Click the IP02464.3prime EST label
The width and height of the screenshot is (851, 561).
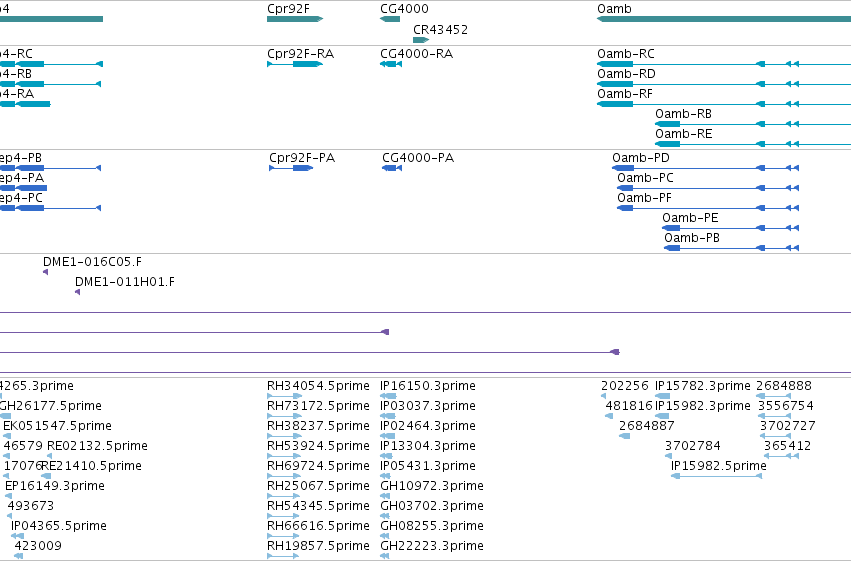428,426
